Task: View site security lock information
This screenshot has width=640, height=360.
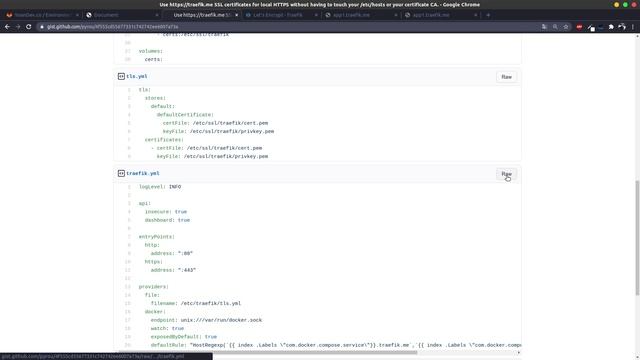Action: [42, 27]
